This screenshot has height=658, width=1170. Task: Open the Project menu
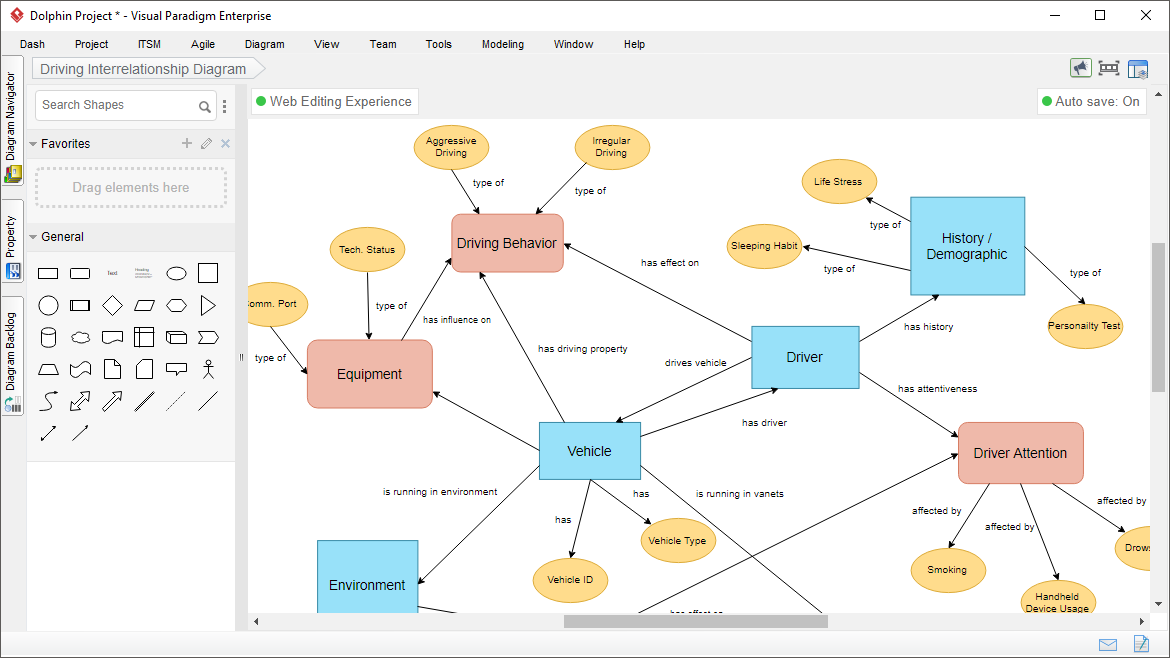[91, 44]
